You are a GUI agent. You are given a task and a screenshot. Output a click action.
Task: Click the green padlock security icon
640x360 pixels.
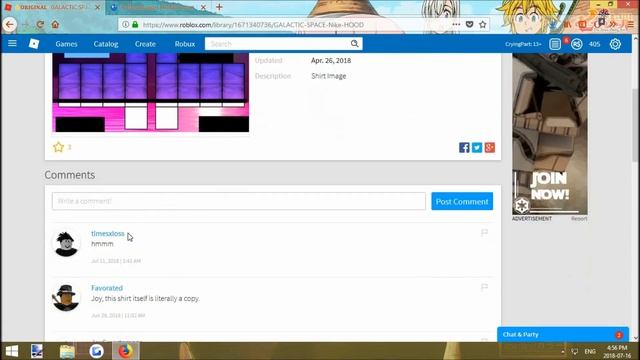tap(135, 24)
